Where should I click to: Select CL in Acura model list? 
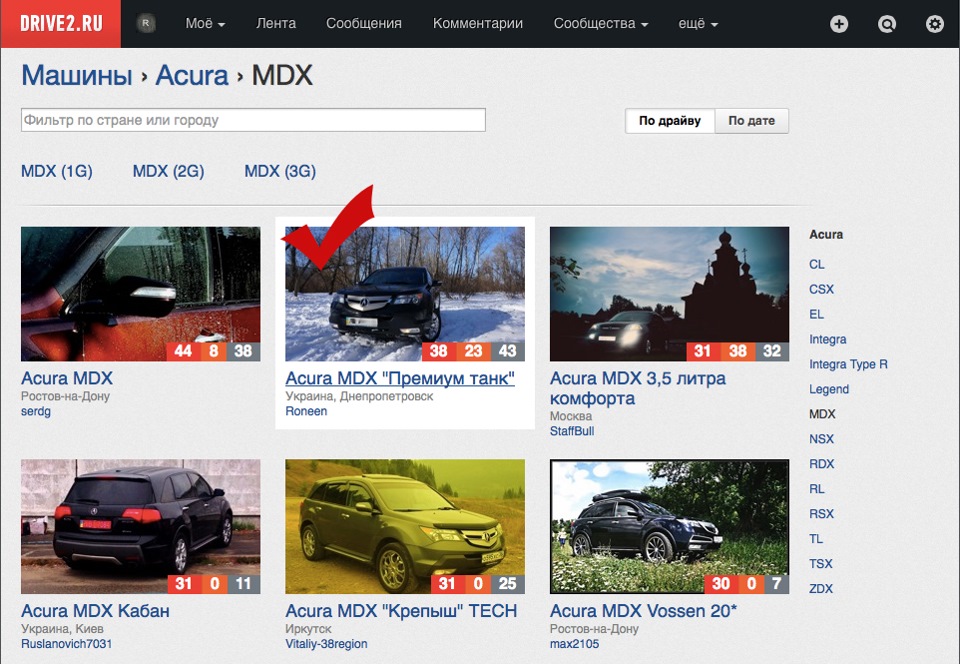pos(817,264)
